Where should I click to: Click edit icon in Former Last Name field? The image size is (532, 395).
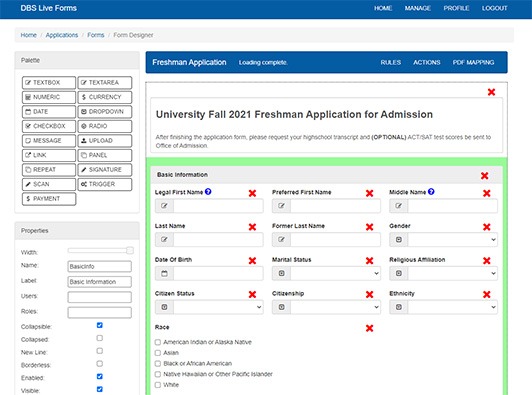pyautogui.click(x=282, y=240)
